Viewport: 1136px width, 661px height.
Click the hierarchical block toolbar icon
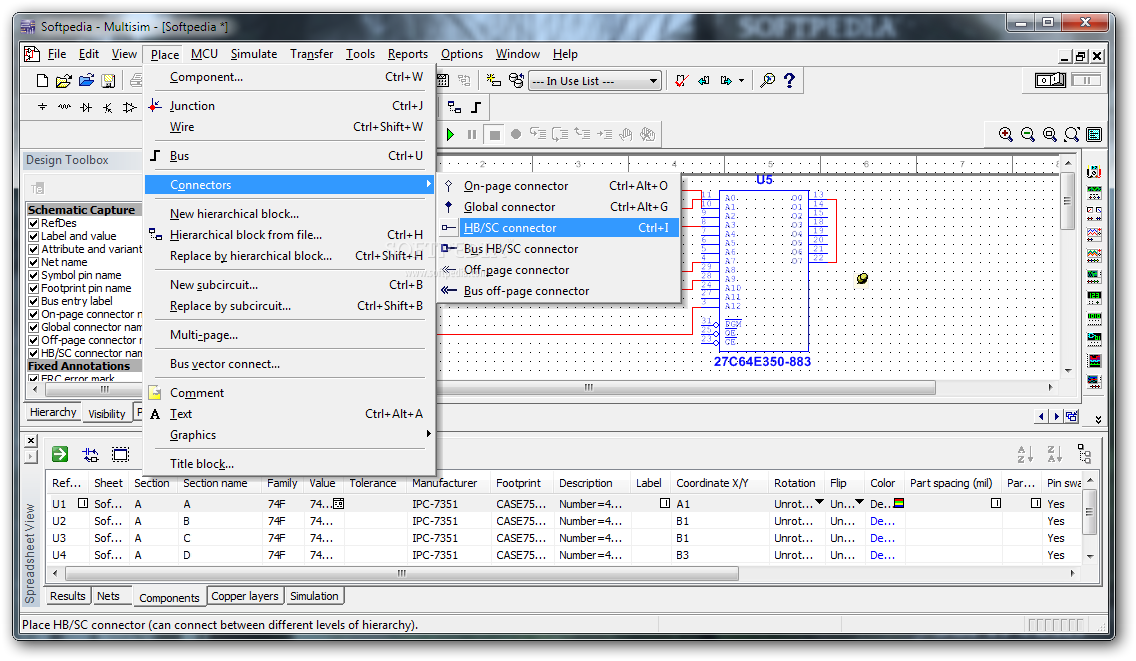tap(454, 107)
